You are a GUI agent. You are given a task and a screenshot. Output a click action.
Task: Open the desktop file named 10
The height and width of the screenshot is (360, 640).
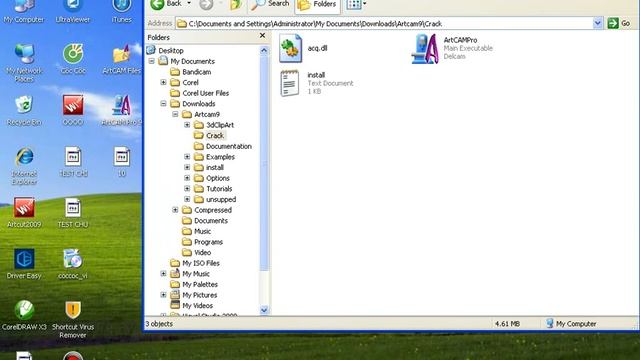tap(122, 161)
